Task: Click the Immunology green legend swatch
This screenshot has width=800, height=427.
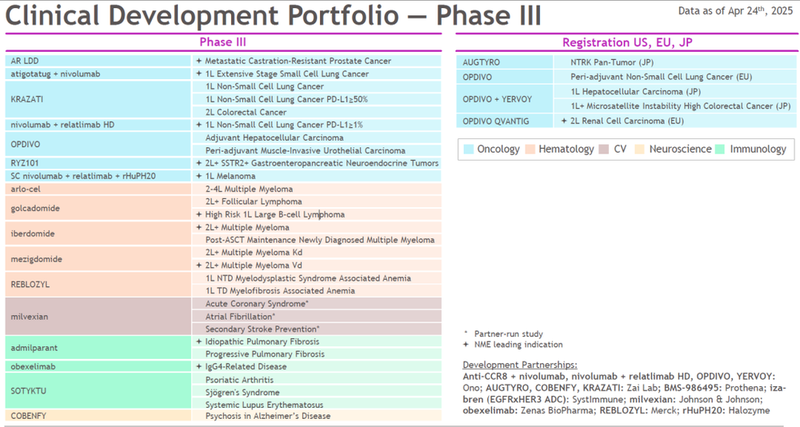Action: click(720, 149)
